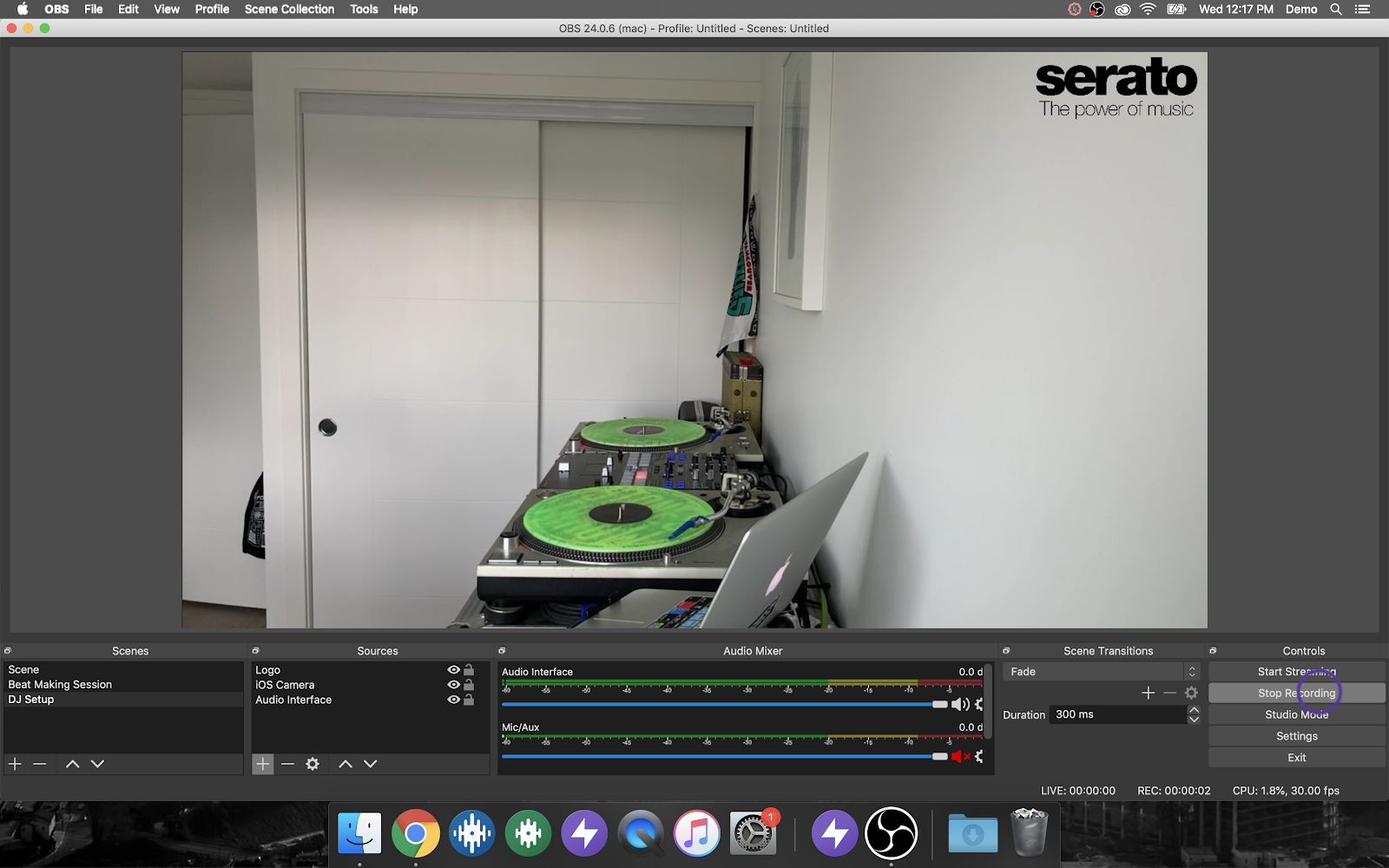The width and height of the screenshot is (1389, 868).
Task: Launch Google Chrome from the Dock
Action: [416, 833]
